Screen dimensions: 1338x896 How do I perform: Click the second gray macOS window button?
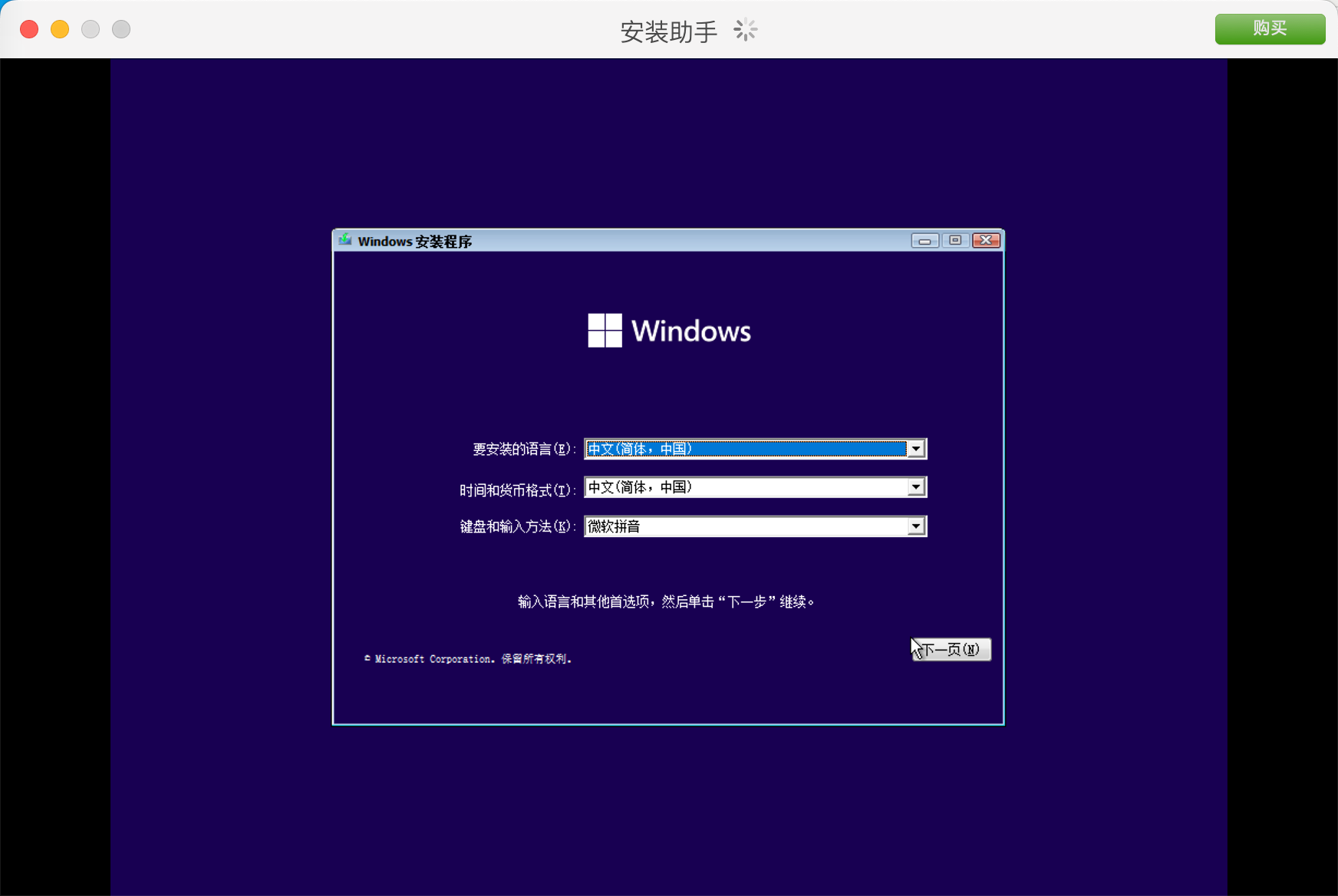tap(121, 29)
